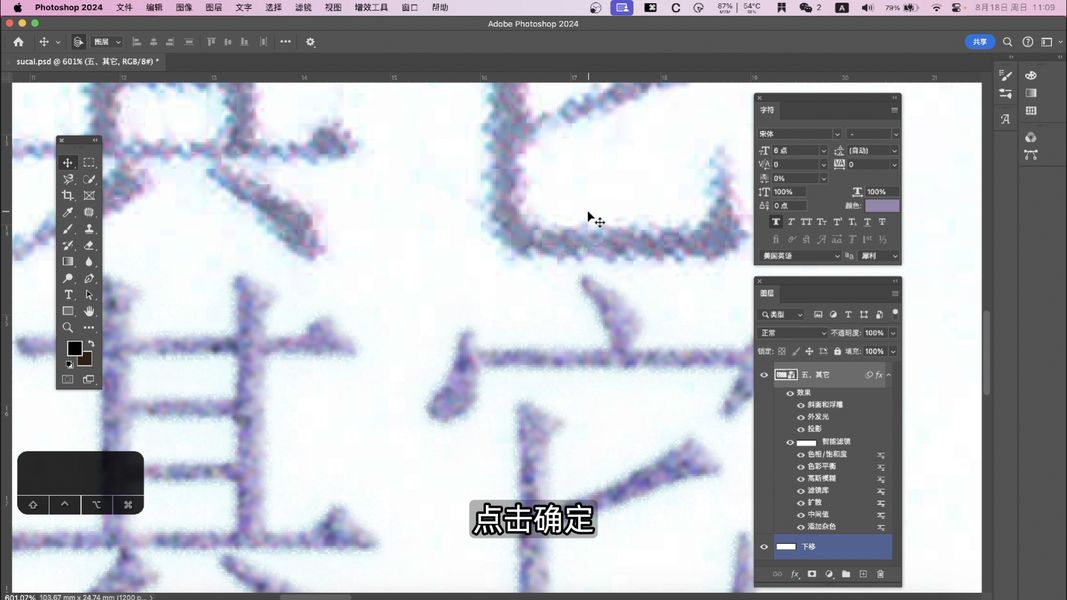1067x600 pixels.
Task: Select the Rectangular Marquee tool
Action: [x=89, y=163]
